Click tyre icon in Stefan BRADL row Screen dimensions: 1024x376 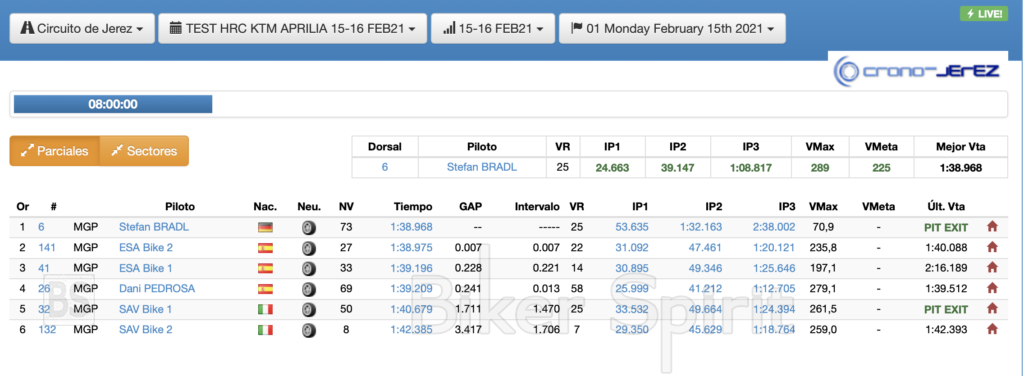(x=309, y=228)
